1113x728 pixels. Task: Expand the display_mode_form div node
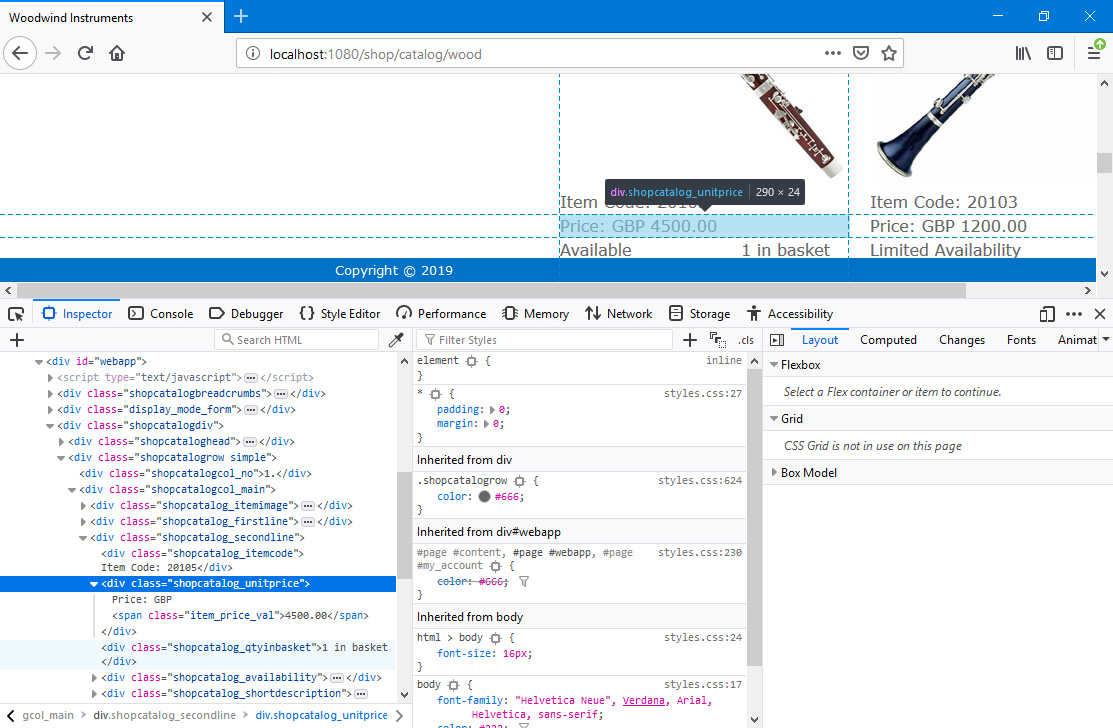click(x=50, y=409)
